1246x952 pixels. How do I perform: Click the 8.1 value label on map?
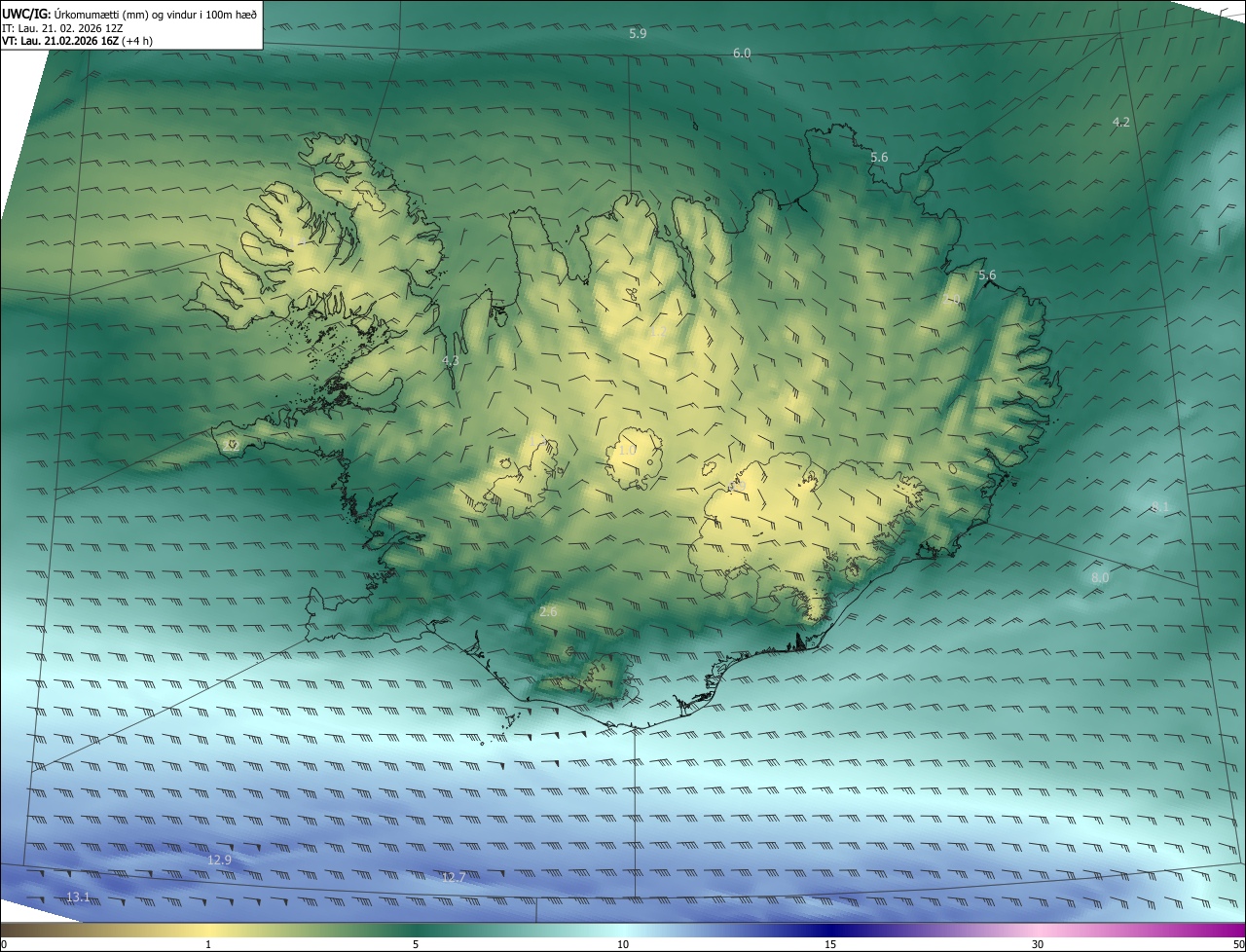pos(1160,507)
